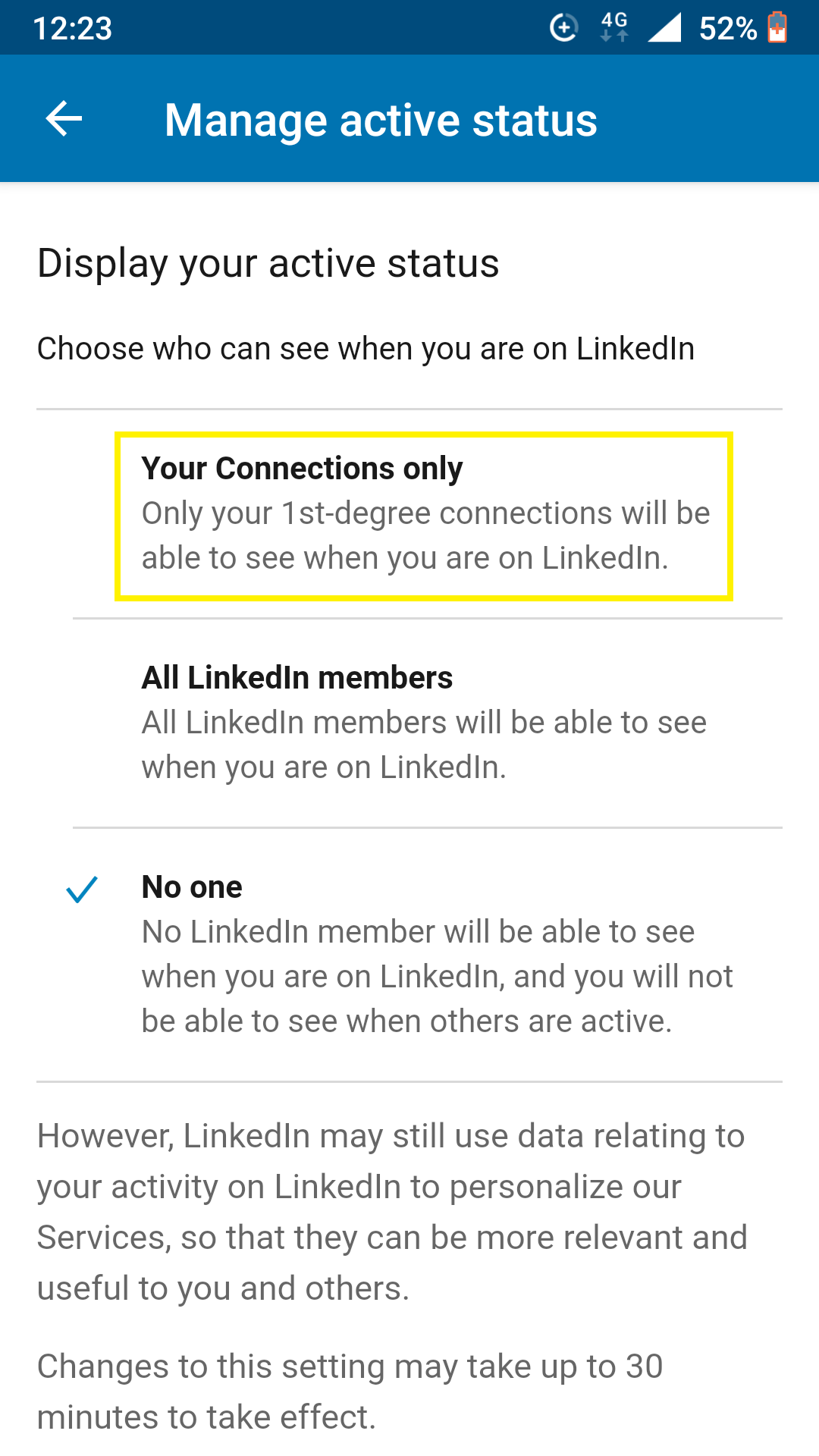Tap the Choose who can see text
This screenshot has height=1456, width=819.
pyautogui.click(x=366, y=349)
